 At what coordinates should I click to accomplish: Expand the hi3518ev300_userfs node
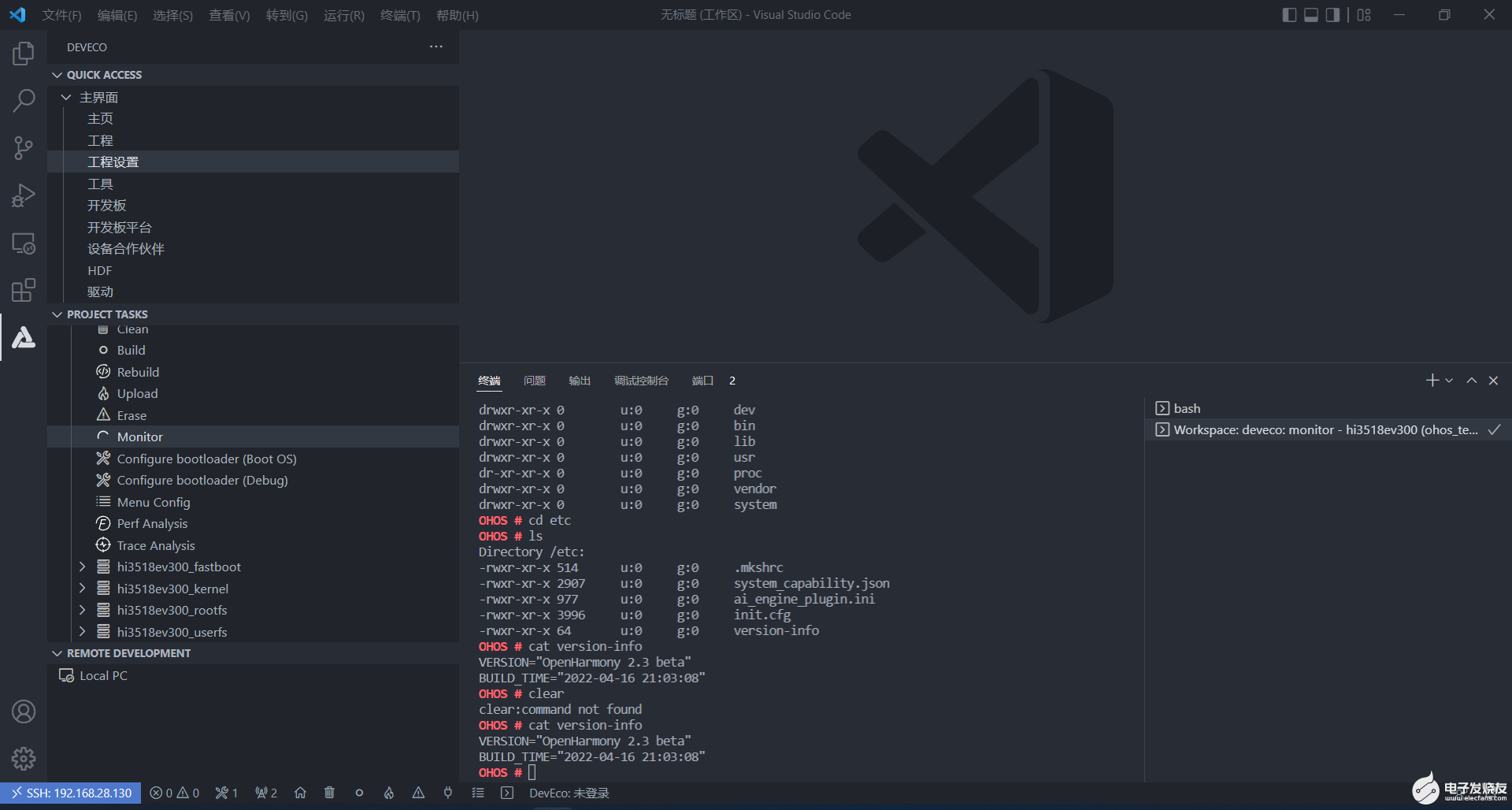[82, 632]
